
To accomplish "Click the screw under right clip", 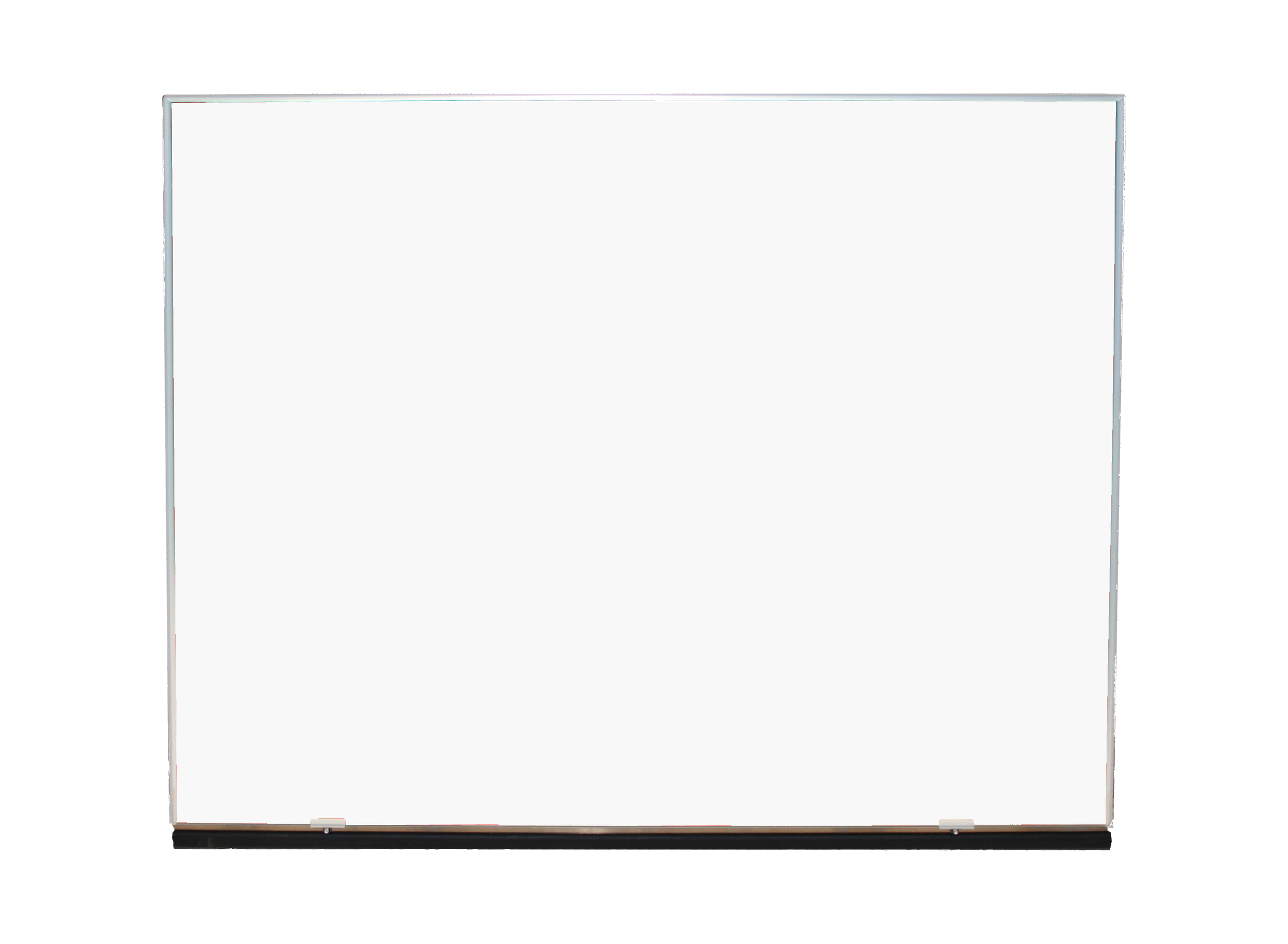I will coord(956,832).
